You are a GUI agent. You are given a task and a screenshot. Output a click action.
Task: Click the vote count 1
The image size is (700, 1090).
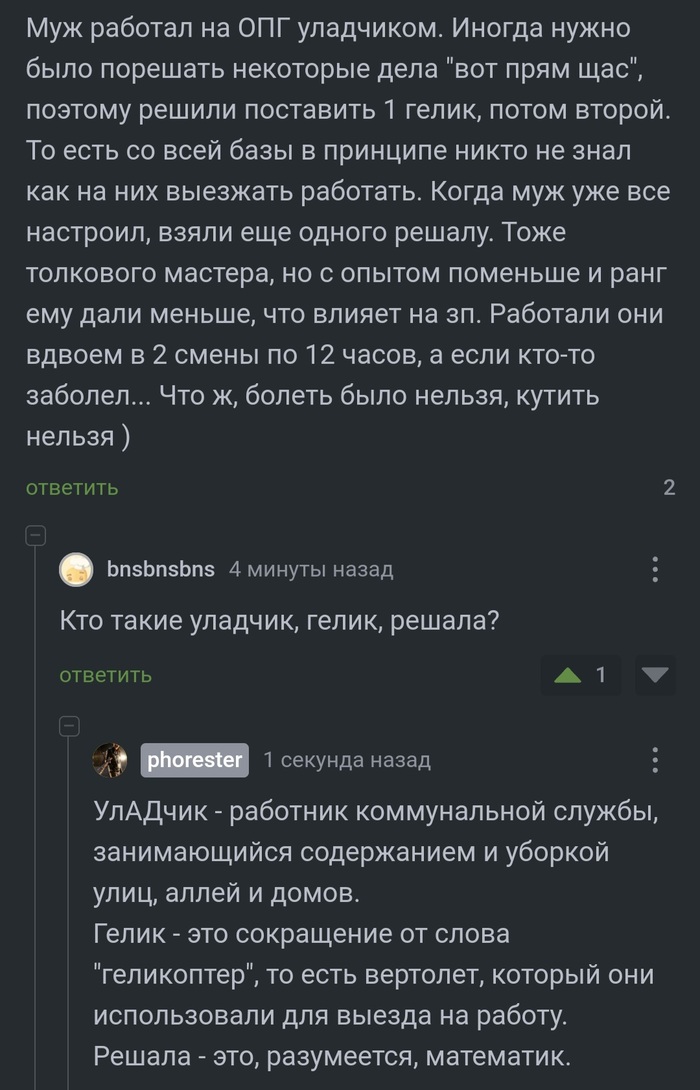[x=600, y=675]
